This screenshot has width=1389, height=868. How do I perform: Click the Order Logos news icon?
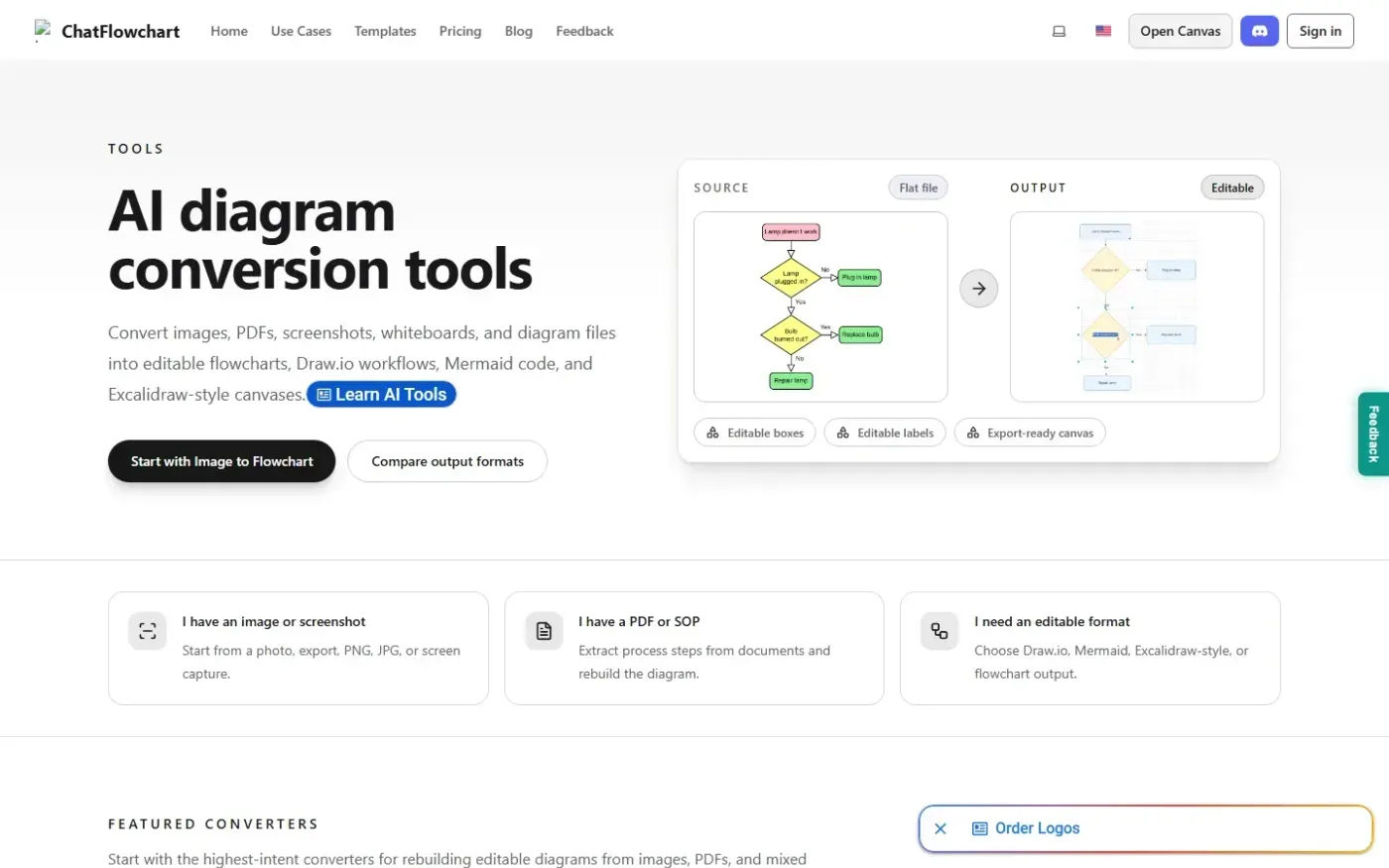[980, 828]
